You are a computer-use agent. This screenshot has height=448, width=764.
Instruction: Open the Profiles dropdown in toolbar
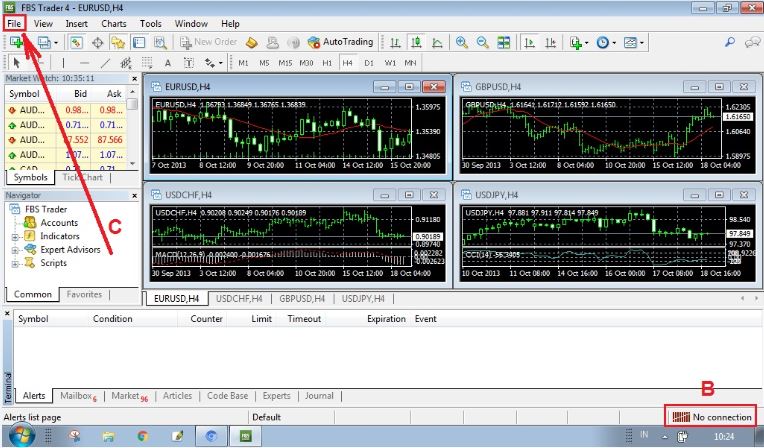coord(47,42)
